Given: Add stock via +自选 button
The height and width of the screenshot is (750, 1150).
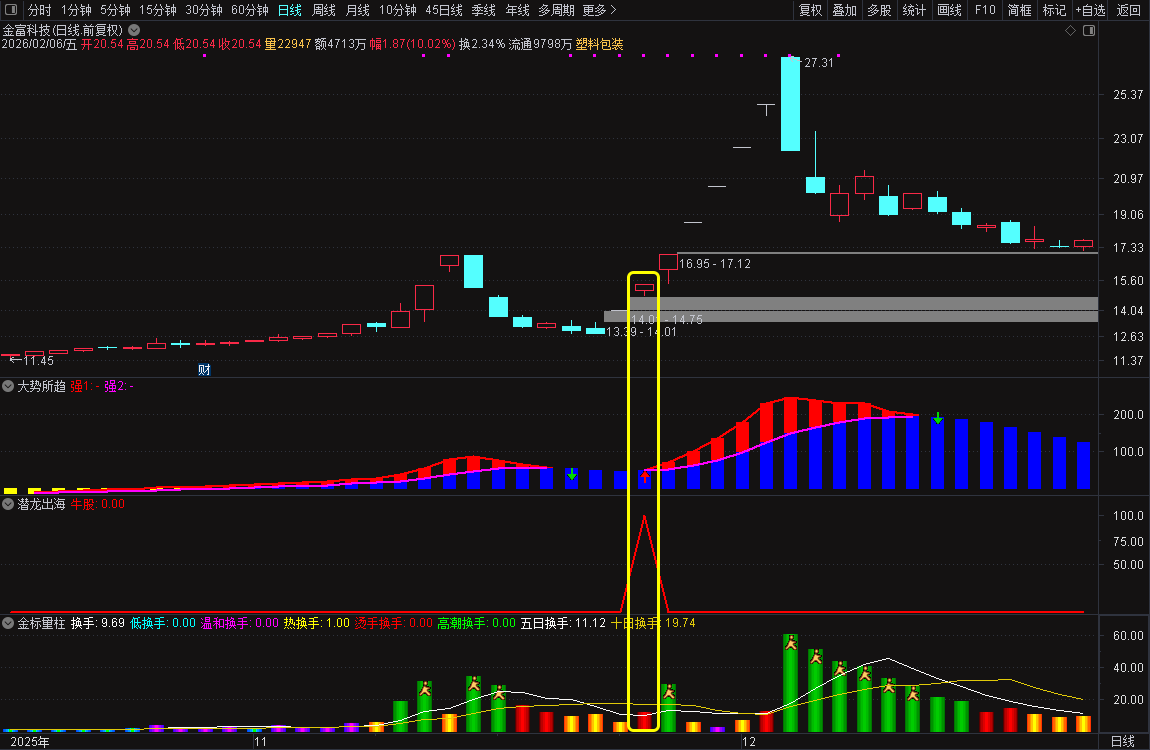Looking at the screenshot, I should [1091, 10].
